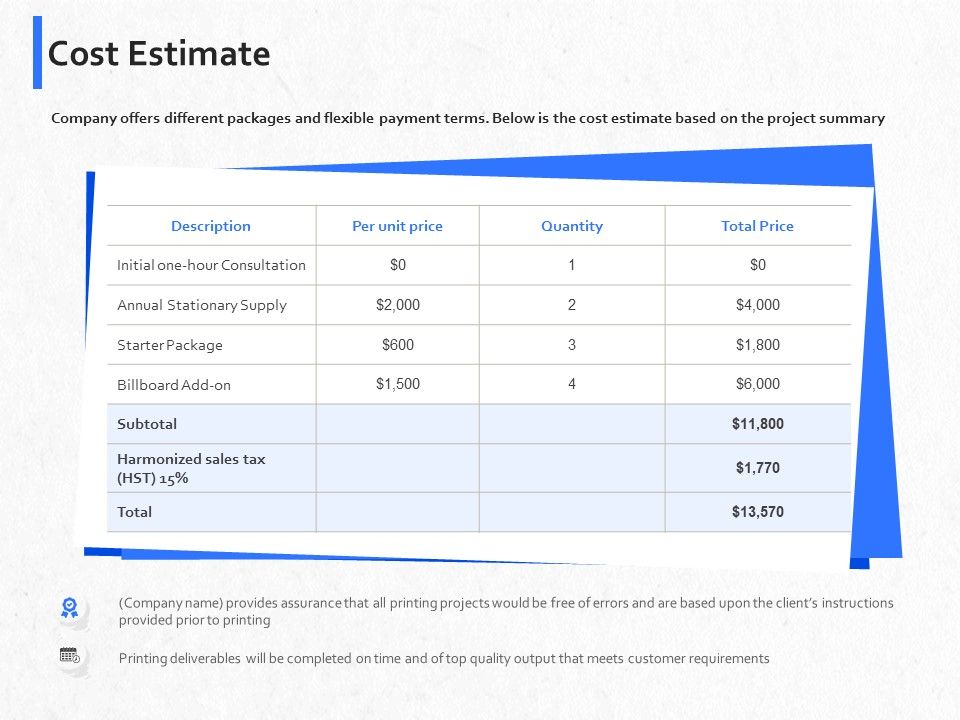This screenshot has width=960, height=720.
Task: Select the $4,000 total price value
Action: 758,305
